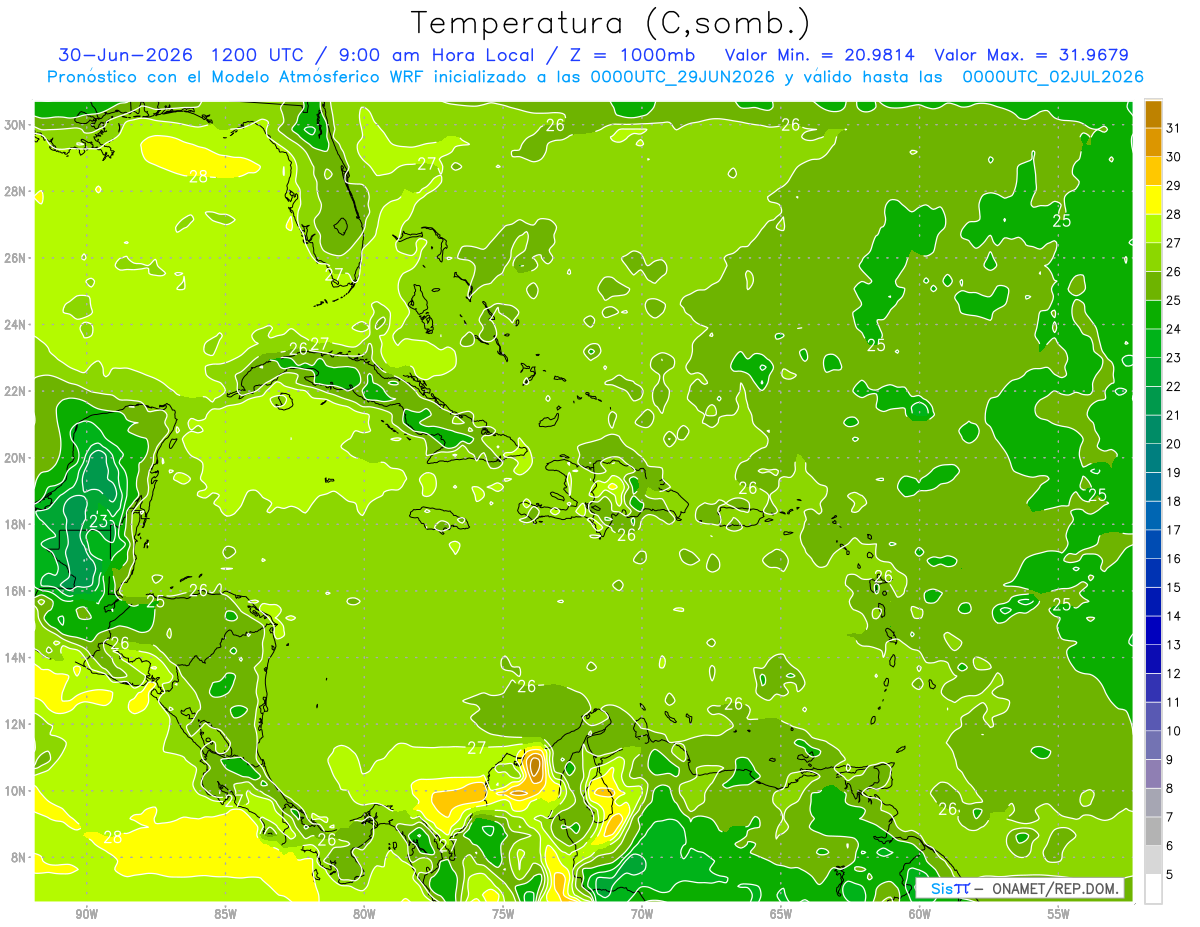Viewport: 1200px width, 927px height.
Task: Click legend scale value "29"
Action: click(1173, 186)
